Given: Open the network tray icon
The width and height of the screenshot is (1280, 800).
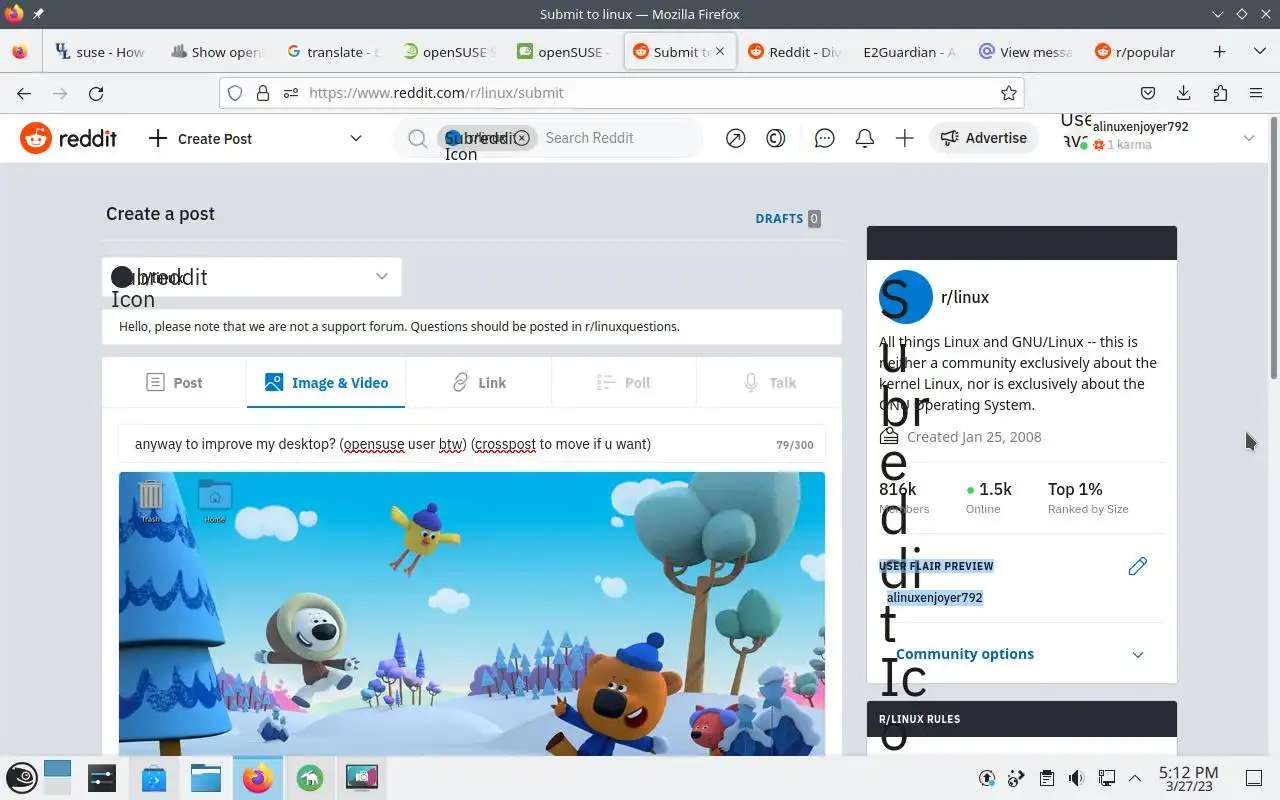Looking at the screenshot, I should [1106, 778].
